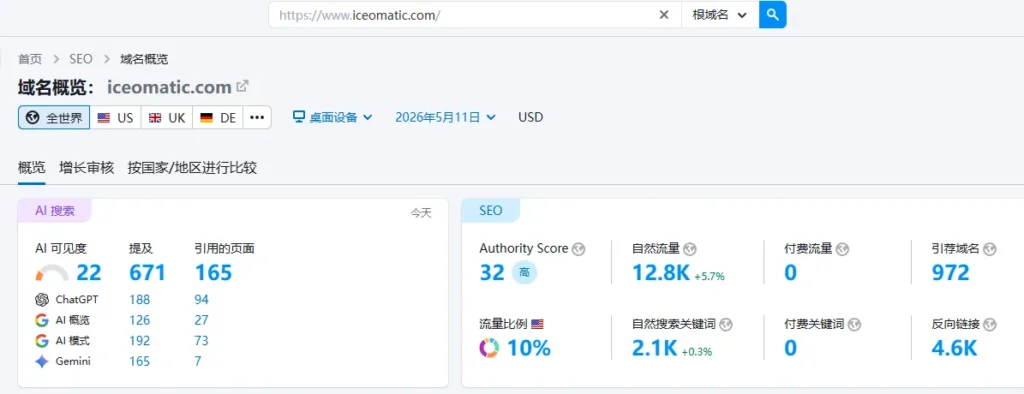Screen dimensions: 1024x394
Task: Open 付费流量 value 0
Action: click(791, 272)
